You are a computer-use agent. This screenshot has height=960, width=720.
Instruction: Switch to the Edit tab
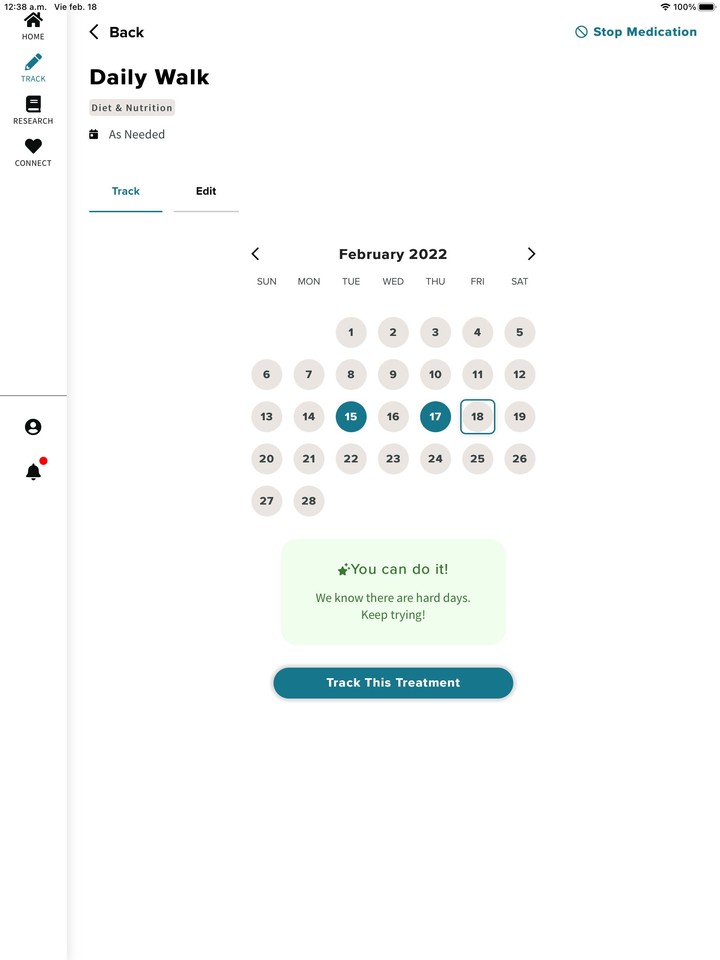(206, 191)
